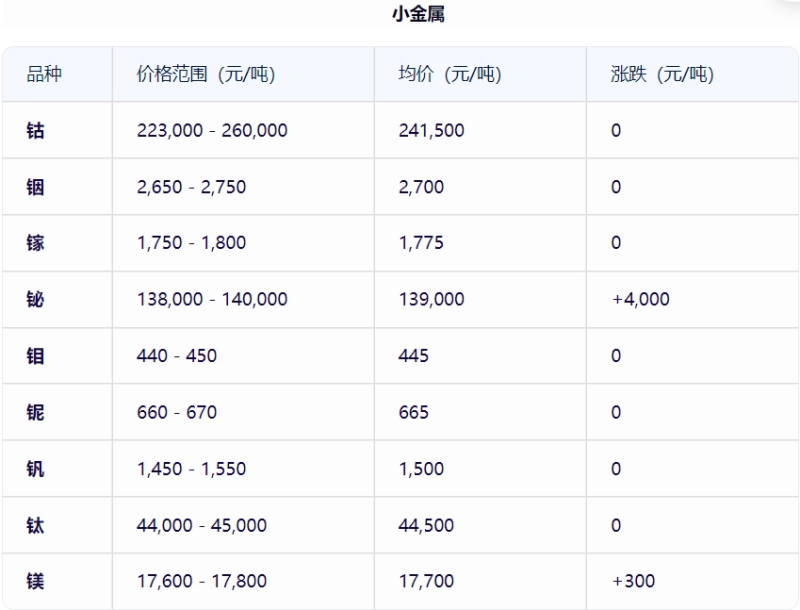Select the 44,000 - 45,000 price range
The height and width of the screenshot is (610, 800).
[x=202, y=525]
